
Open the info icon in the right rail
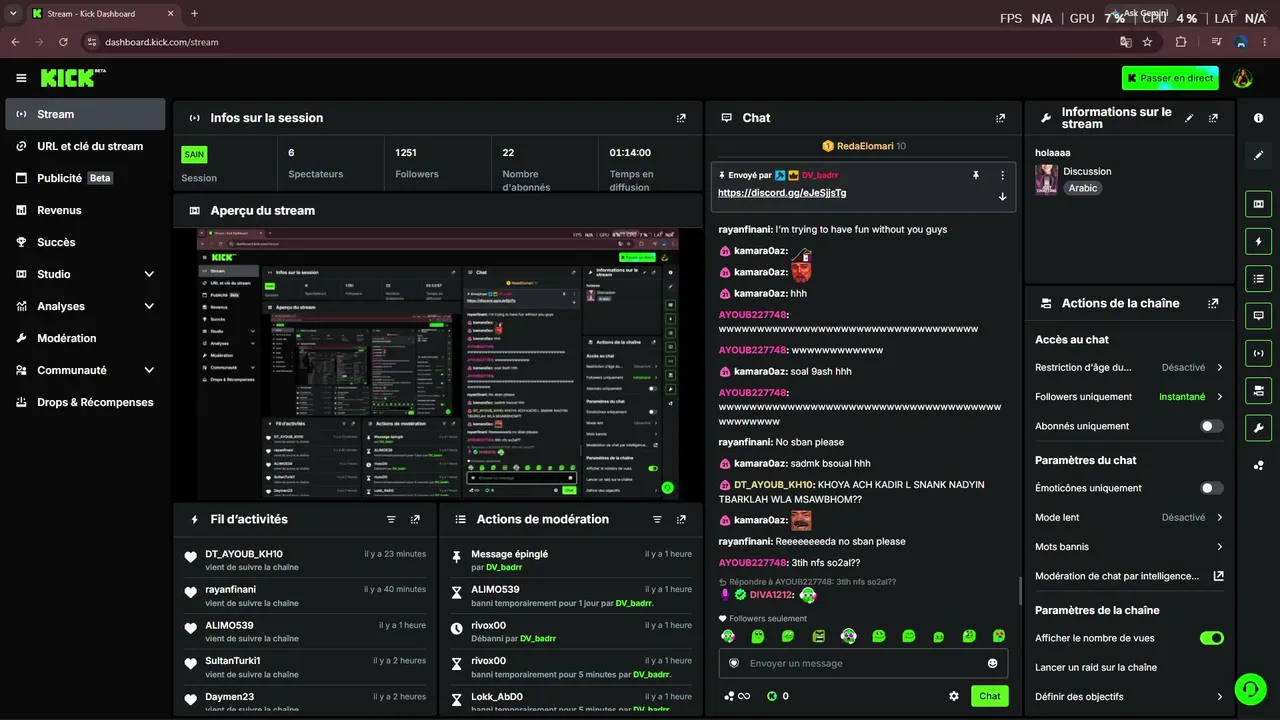1258,118
